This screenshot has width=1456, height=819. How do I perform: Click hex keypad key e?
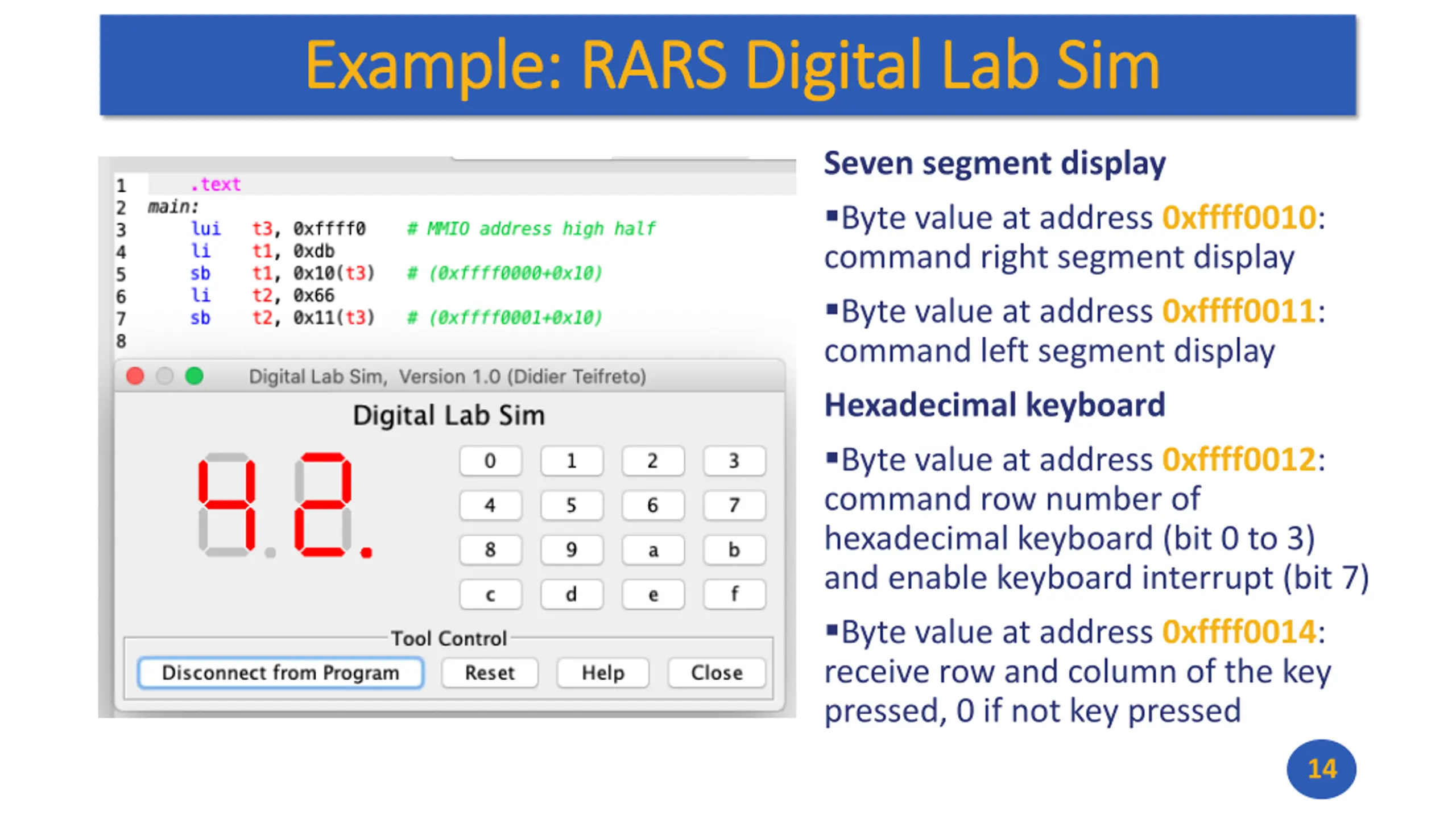[652, 594]
